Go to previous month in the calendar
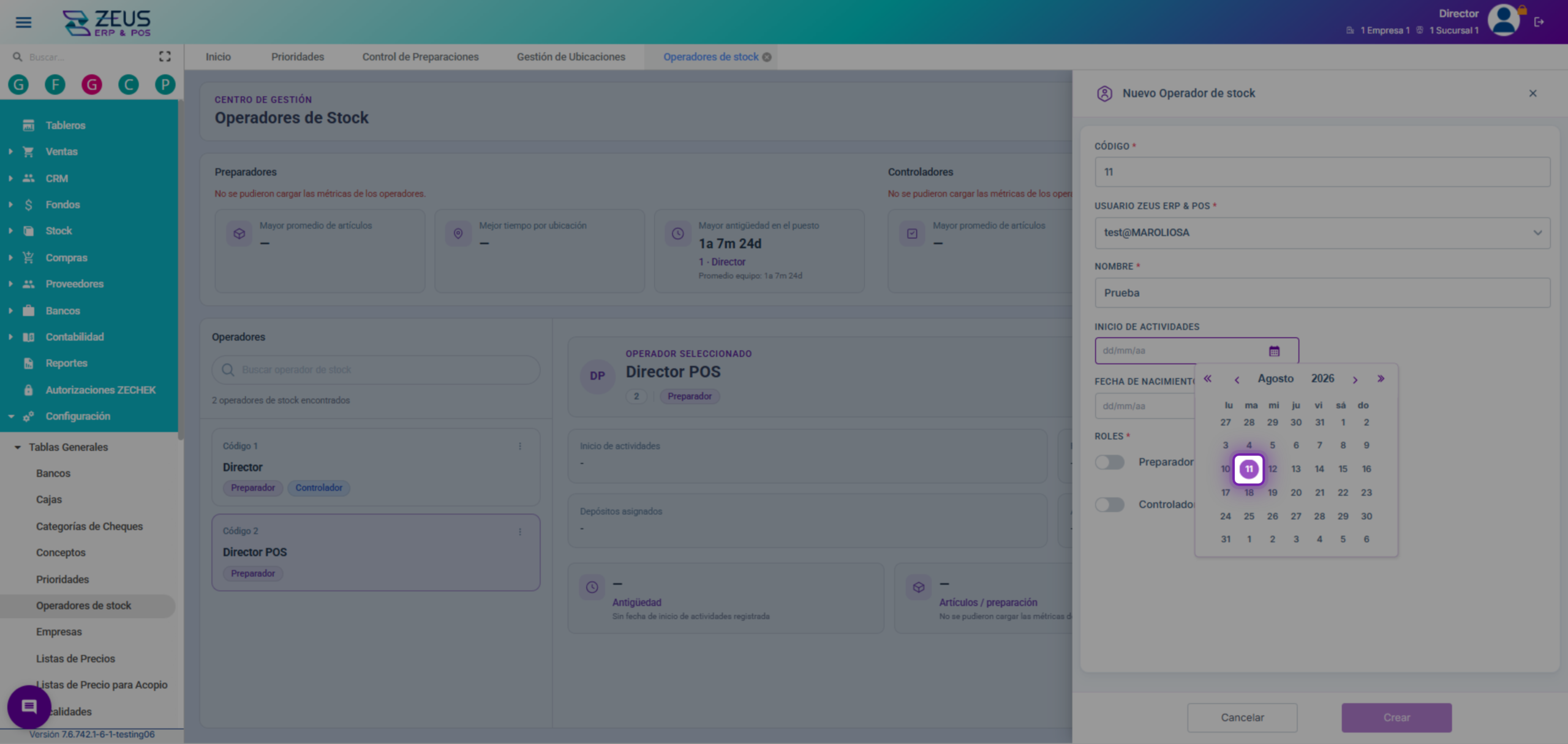Screen dimensions: 1568x744 1237,380
